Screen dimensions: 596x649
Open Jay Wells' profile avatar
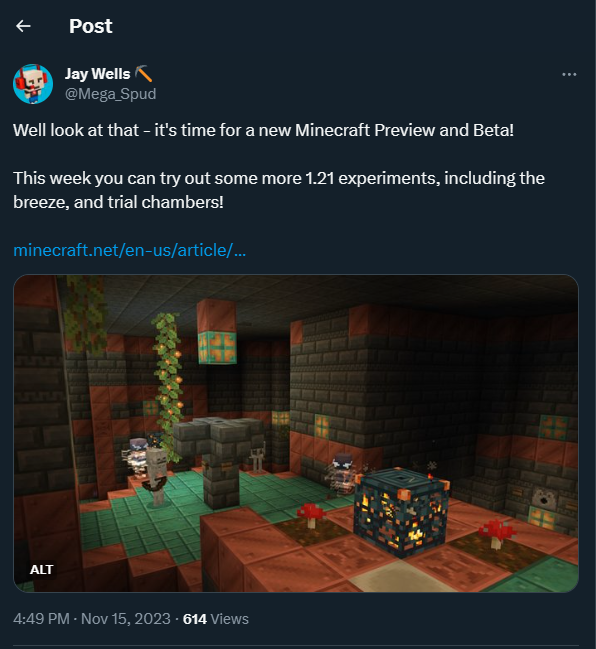33,84
